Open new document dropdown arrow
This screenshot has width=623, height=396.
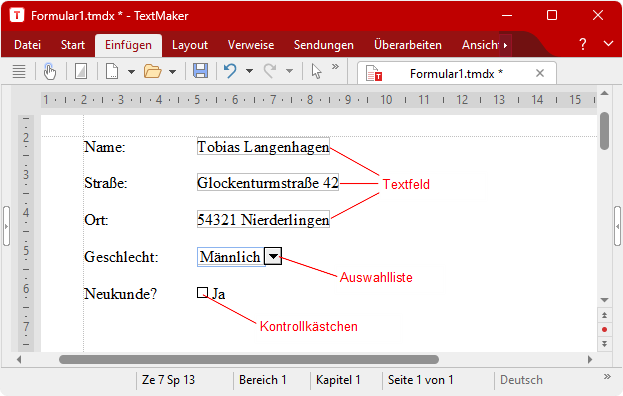click(x=131, y=72)
